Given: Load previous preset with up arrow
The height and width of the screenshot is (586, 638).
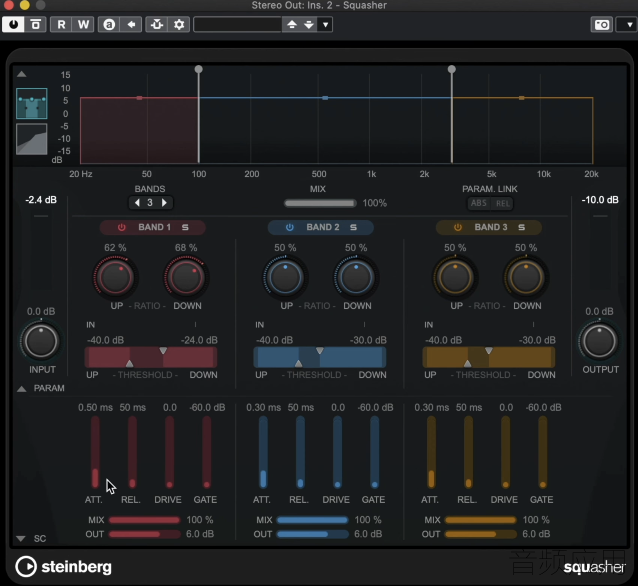Looking at the screenshot, I should [292, 25].
